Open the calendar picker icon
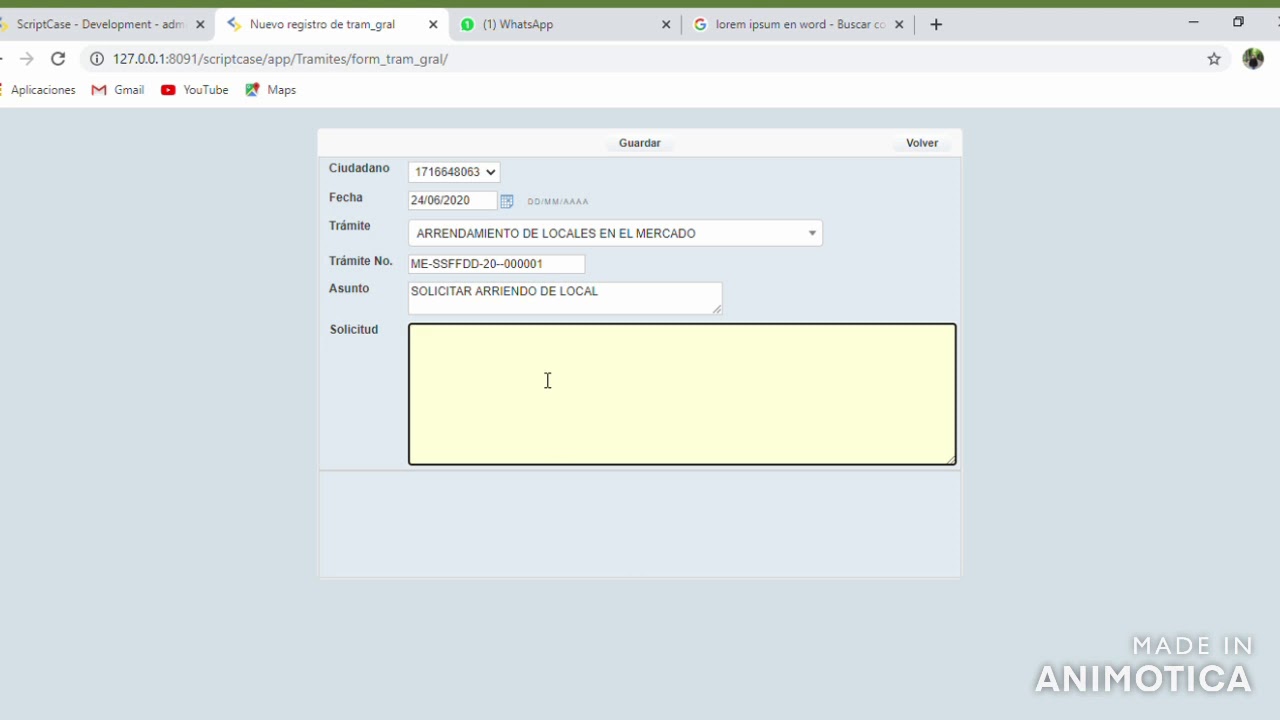 point(507,201)
